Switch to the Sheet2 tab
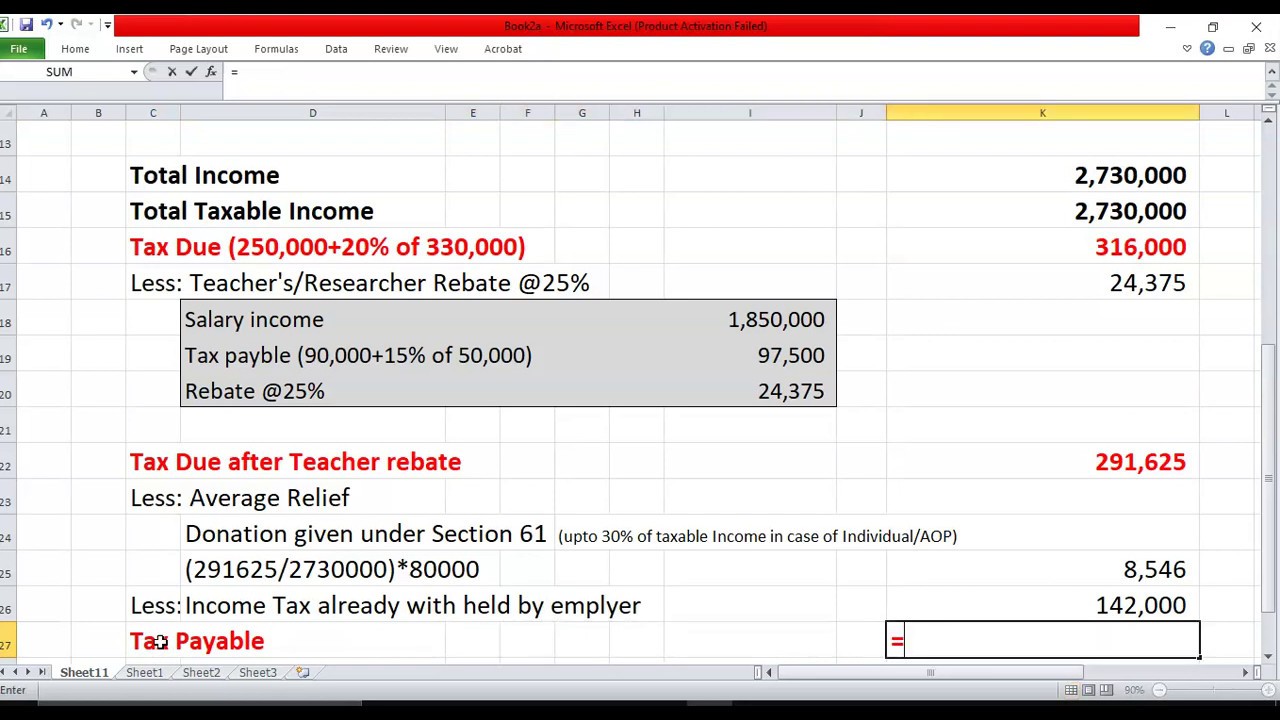Viewport: 1280px width, 720px height. coord(201,673)
